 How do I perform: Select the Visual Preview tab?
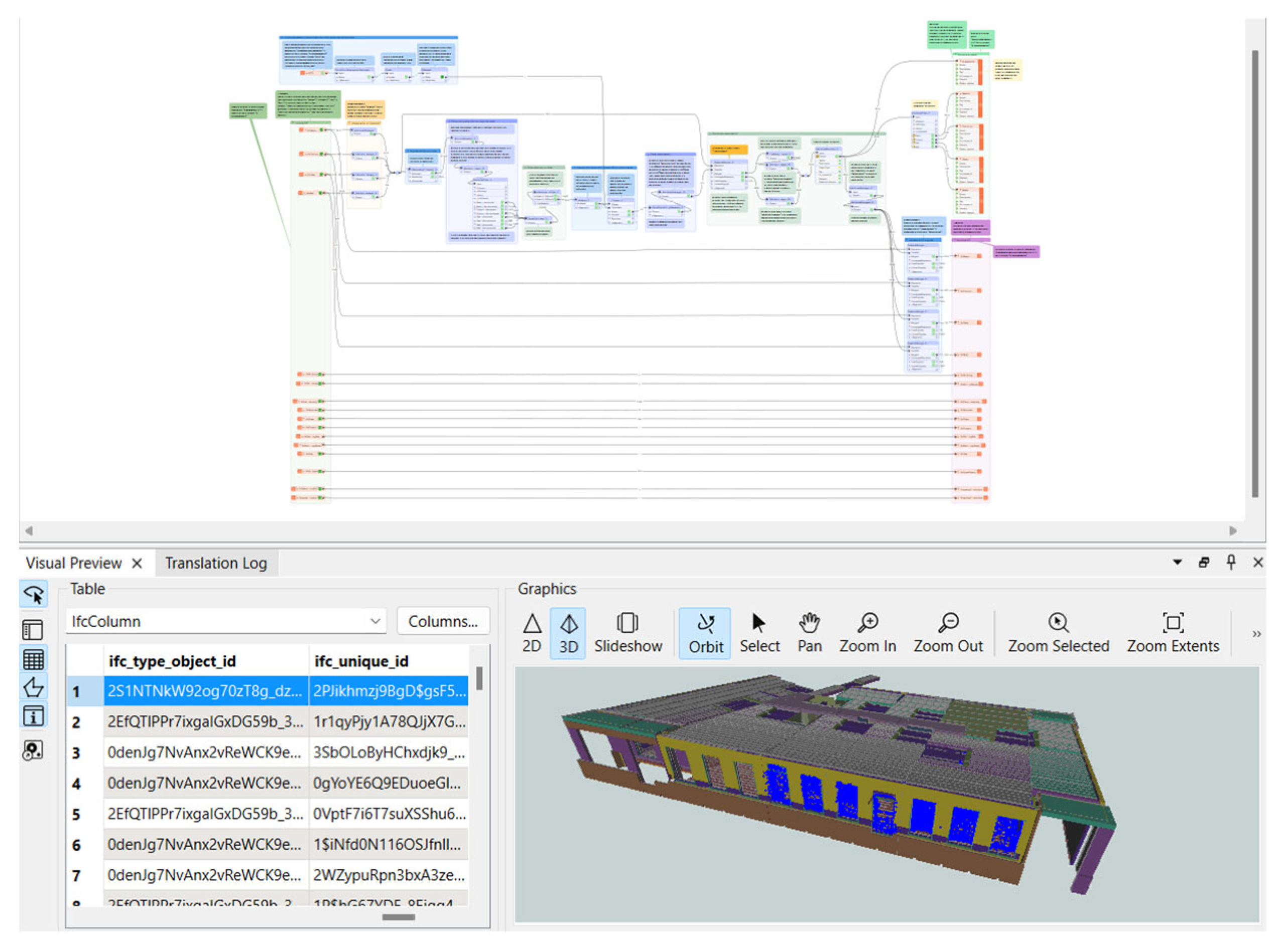pyautogui.click(x=74, y=563)
